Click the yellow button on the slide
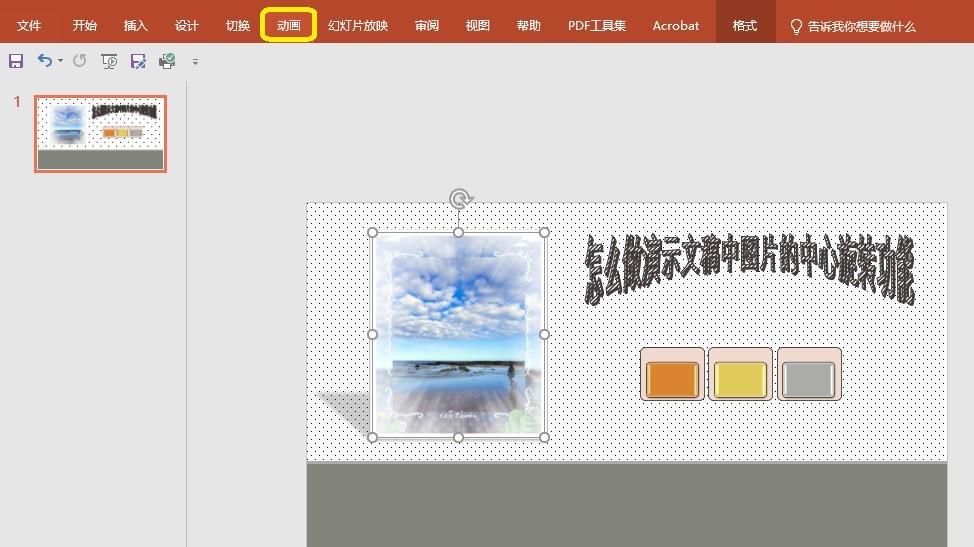This screenshot has width=974, height=547. (x=740, y=379)
